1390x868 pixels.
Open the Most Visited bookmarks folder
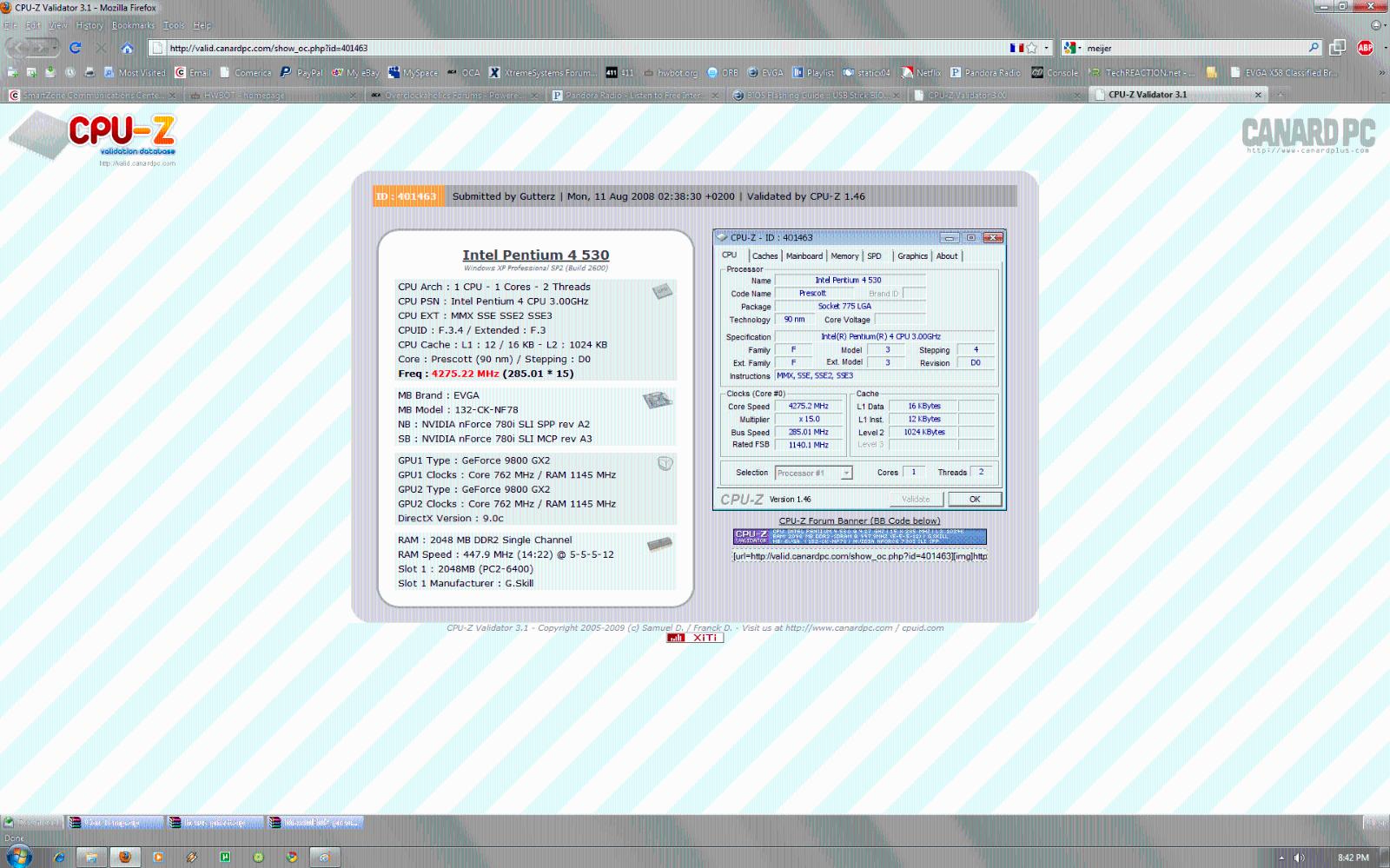tap(135, 73)
